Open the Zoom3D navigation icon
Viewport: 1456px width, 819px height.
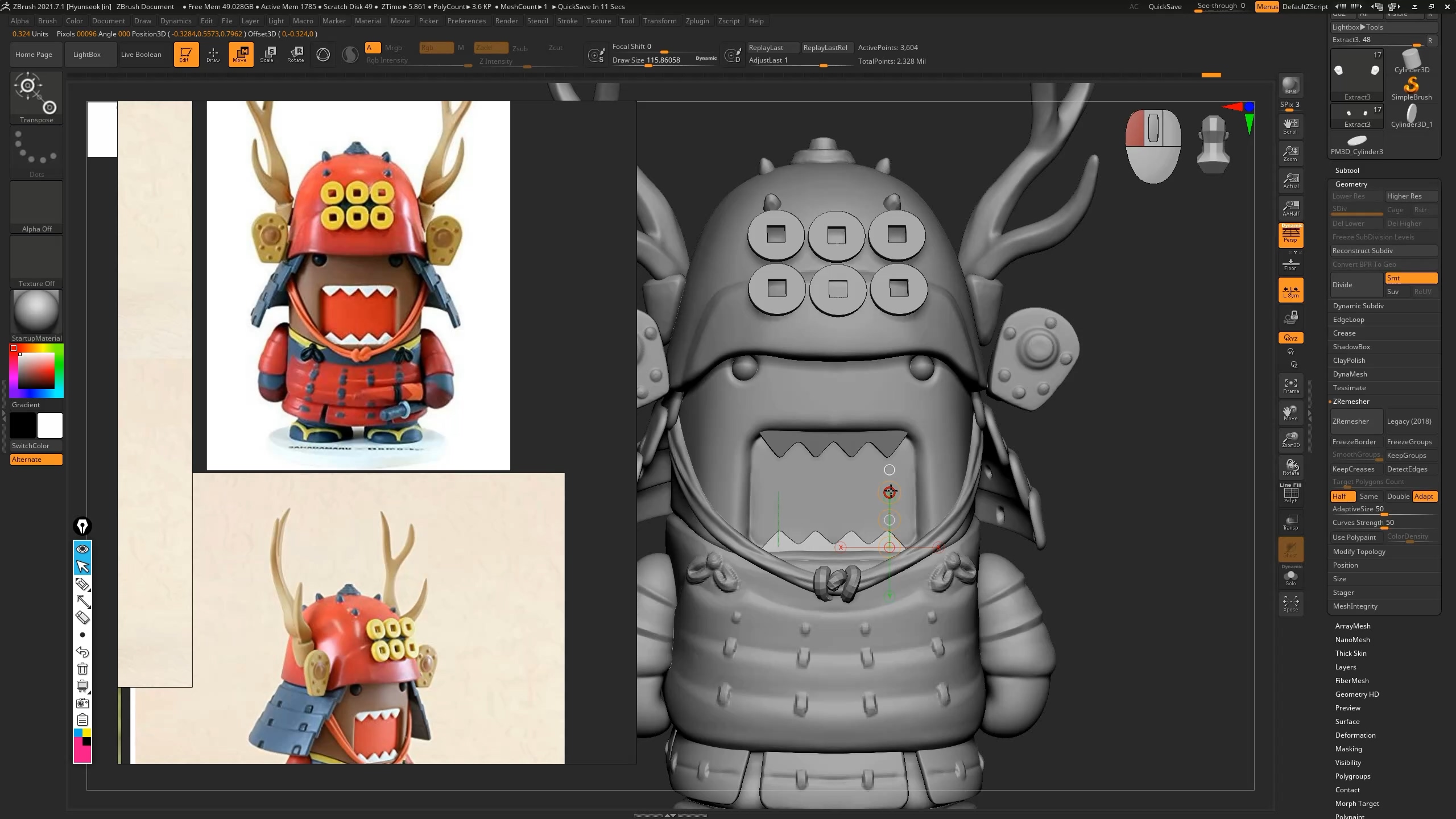1290,440
